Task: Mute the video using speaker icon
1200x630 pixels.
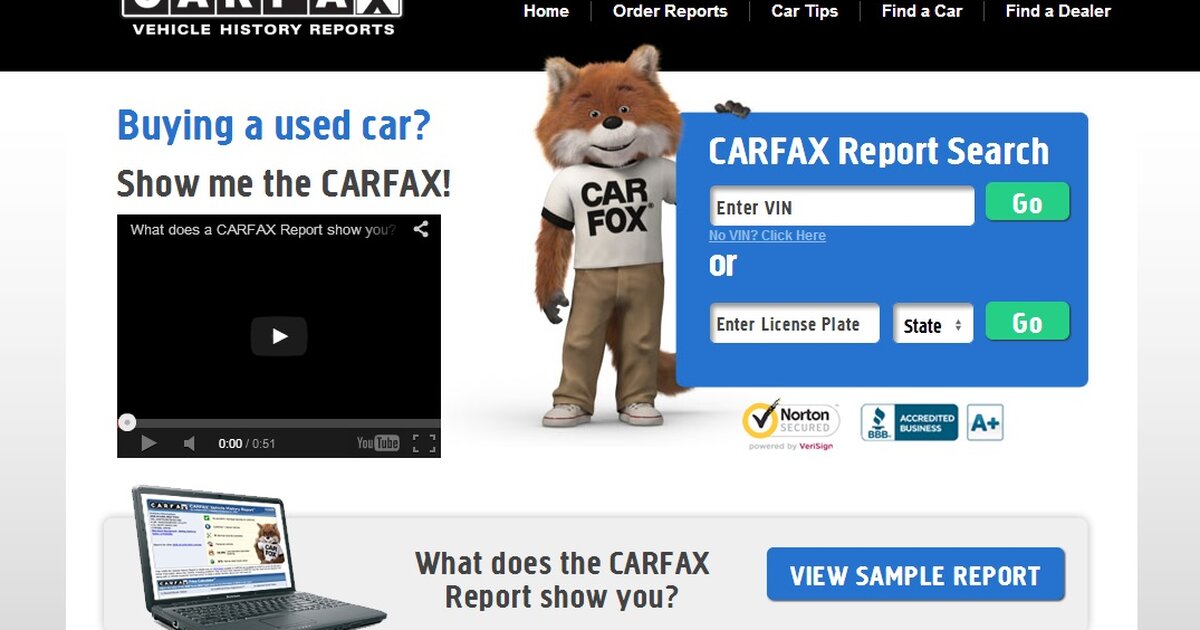Action: (189, 443)
